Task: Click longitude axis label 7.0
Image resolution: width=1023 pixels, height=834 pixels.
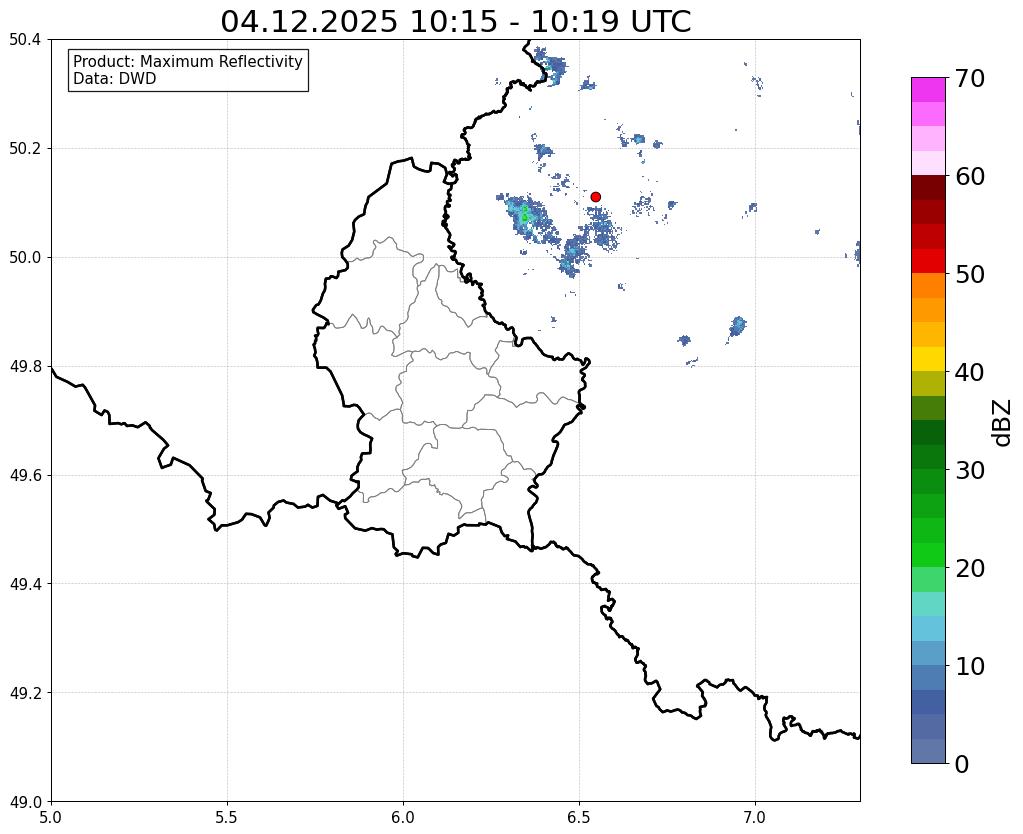Action: pos(755,817)
